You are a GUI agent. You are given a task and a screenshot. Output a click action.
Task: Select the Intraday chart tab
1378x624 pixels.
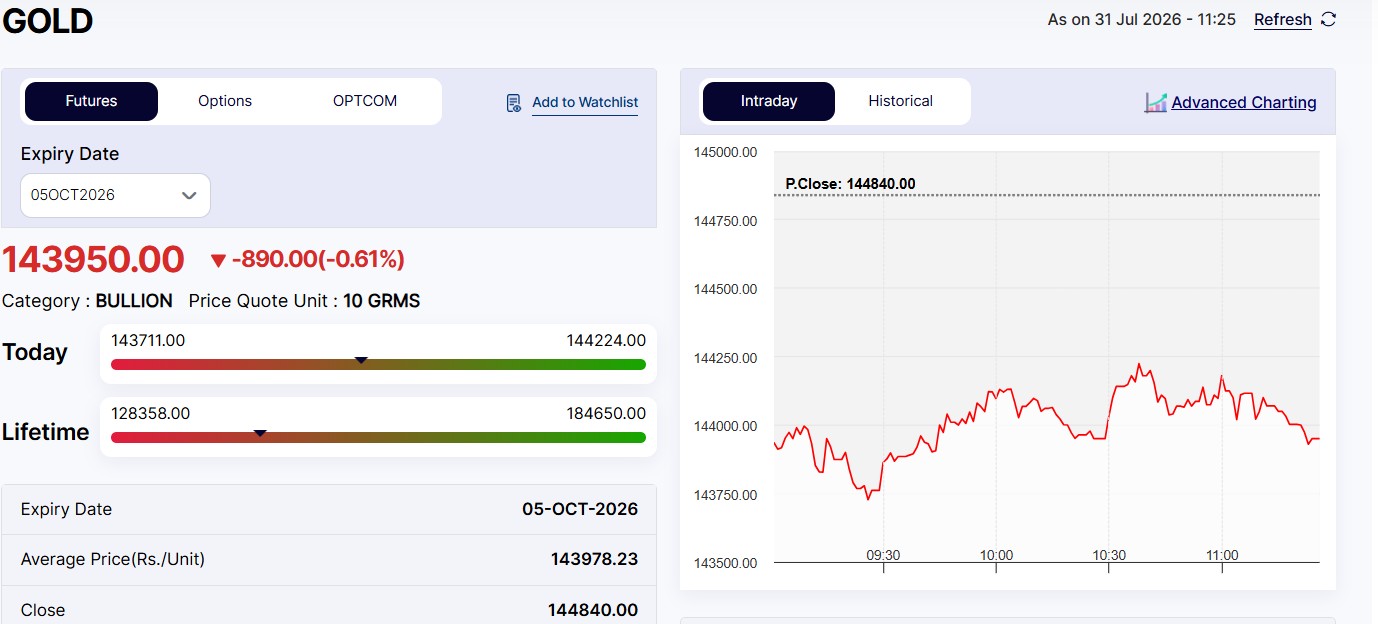[769, 101]
